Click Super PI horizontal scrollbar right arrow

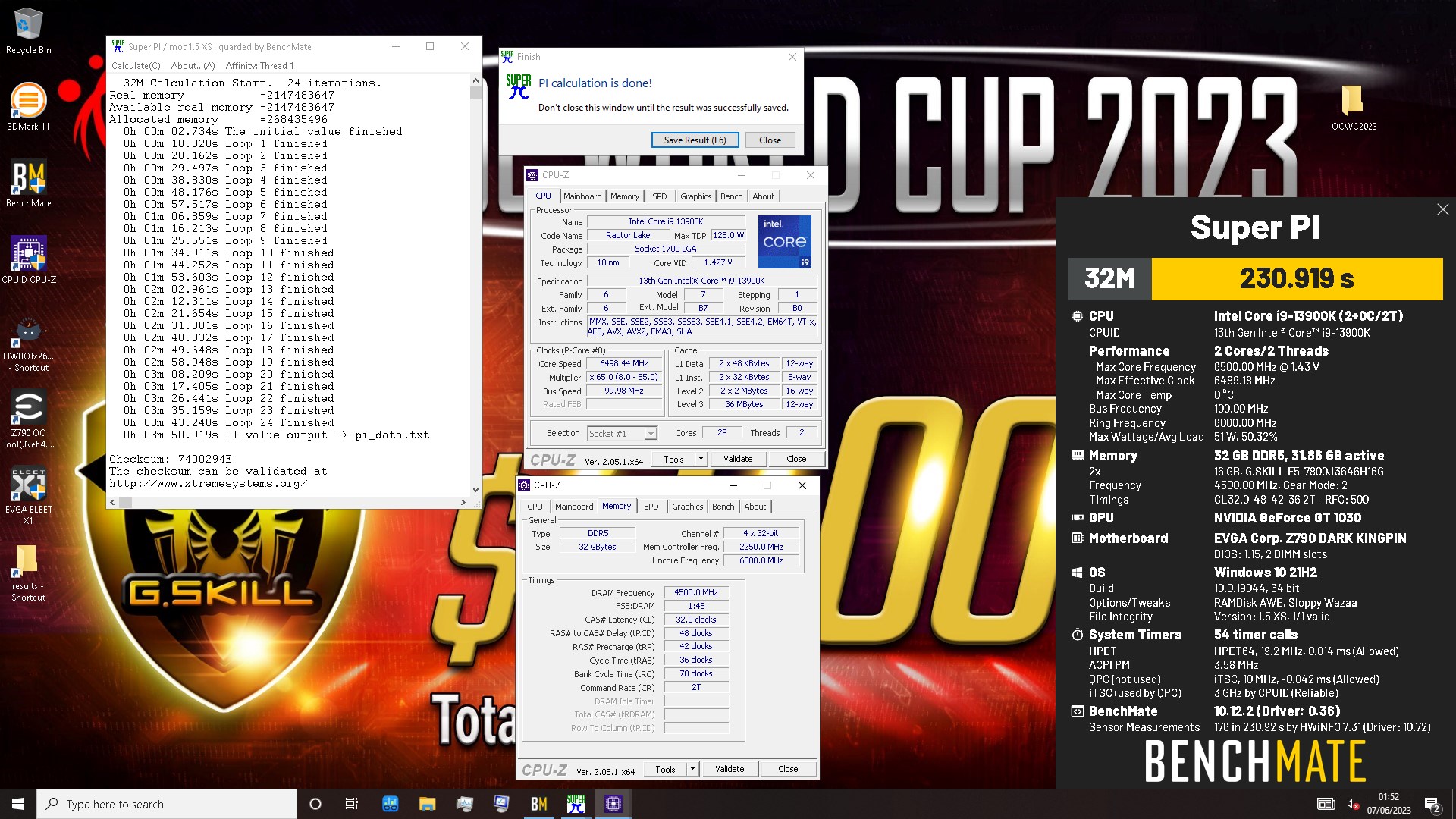point(463,502)
